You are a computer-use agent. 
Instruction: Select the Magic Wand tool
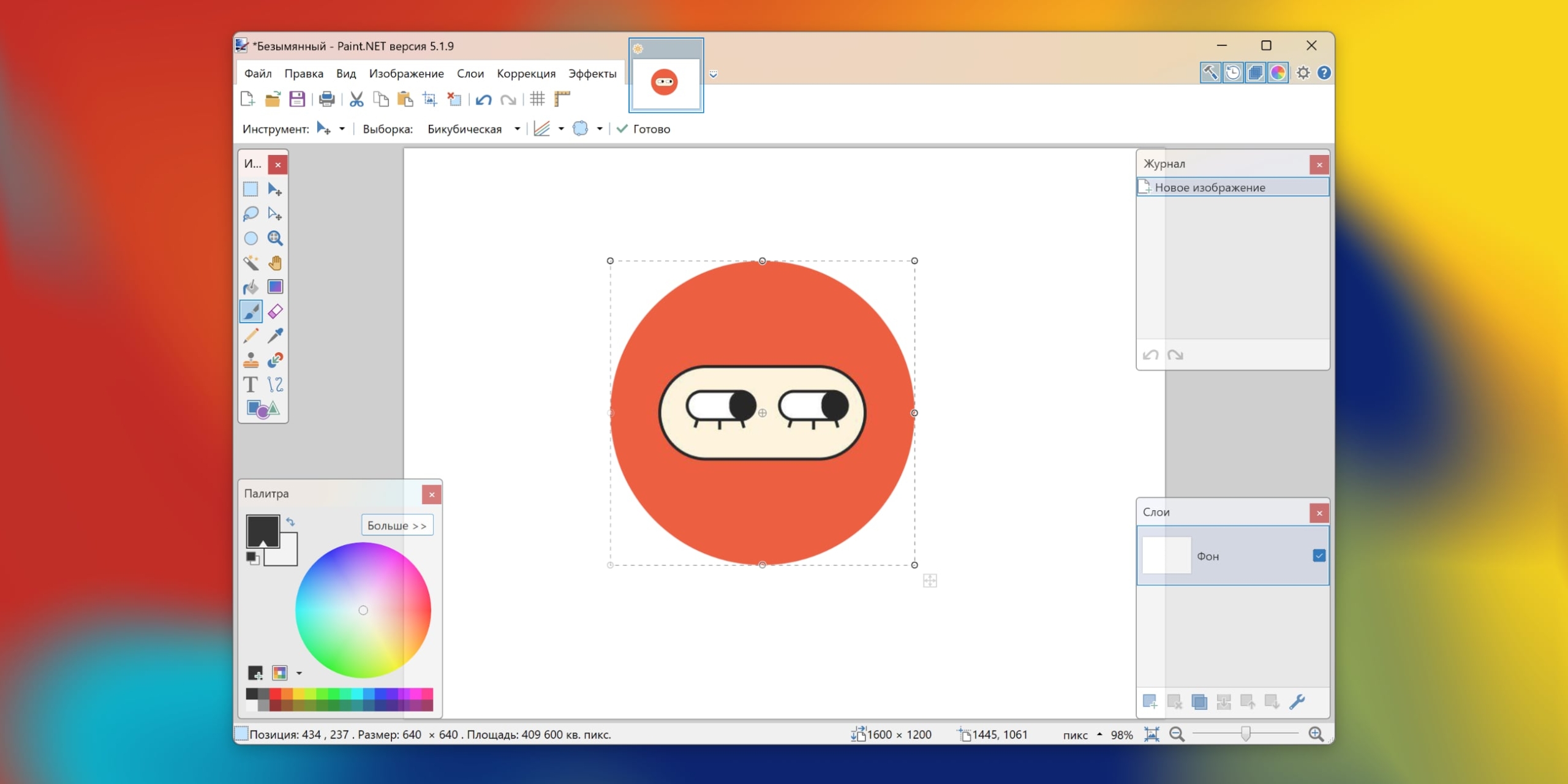251,263
